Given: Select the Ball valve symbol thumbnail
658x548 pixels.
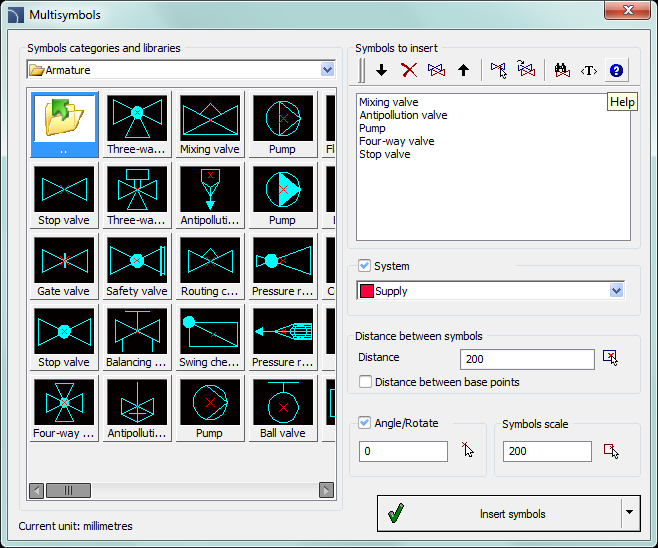Looking at the screenshot, I should click(283, 409).
